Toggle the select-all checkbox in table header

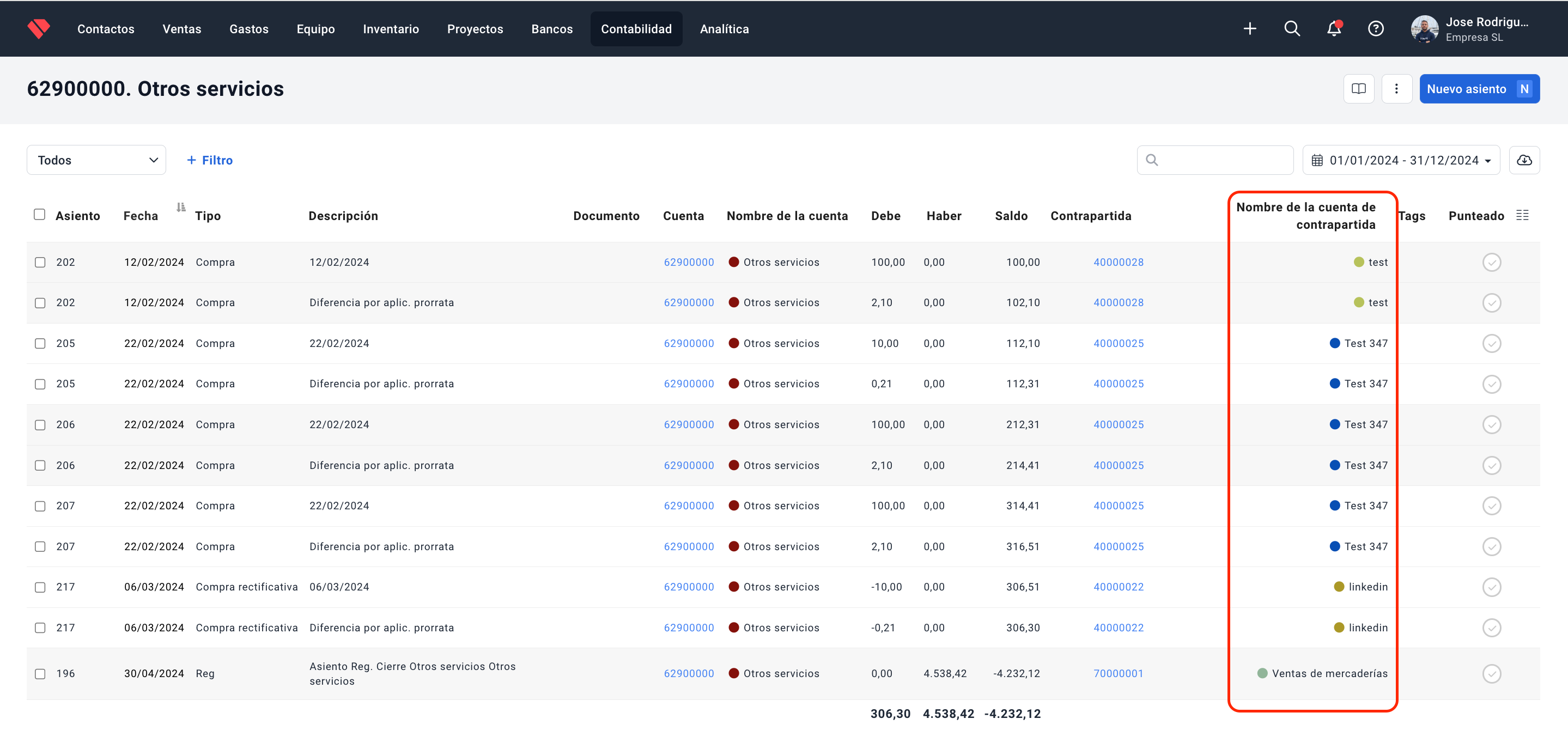40,214
